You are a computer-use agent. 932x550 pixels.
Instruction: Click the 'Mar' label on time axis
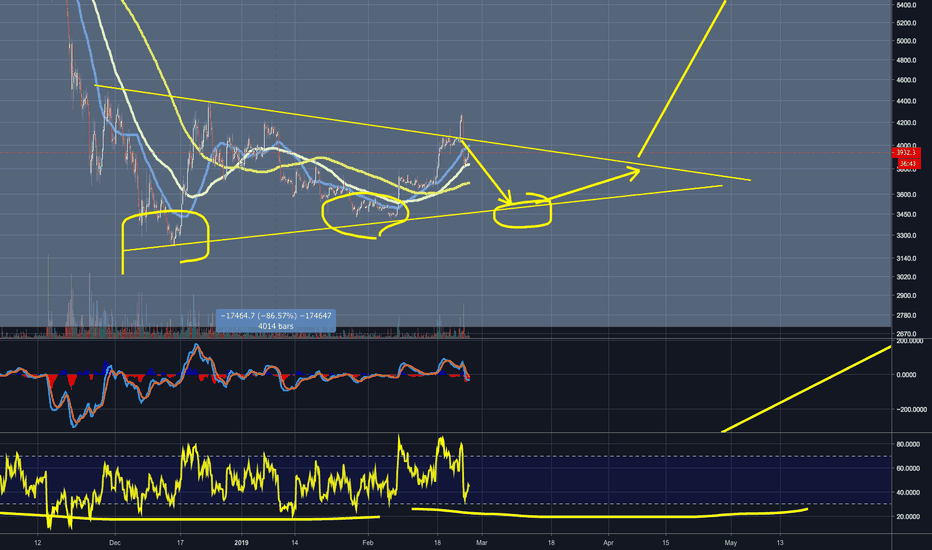[x=481, y=543]
